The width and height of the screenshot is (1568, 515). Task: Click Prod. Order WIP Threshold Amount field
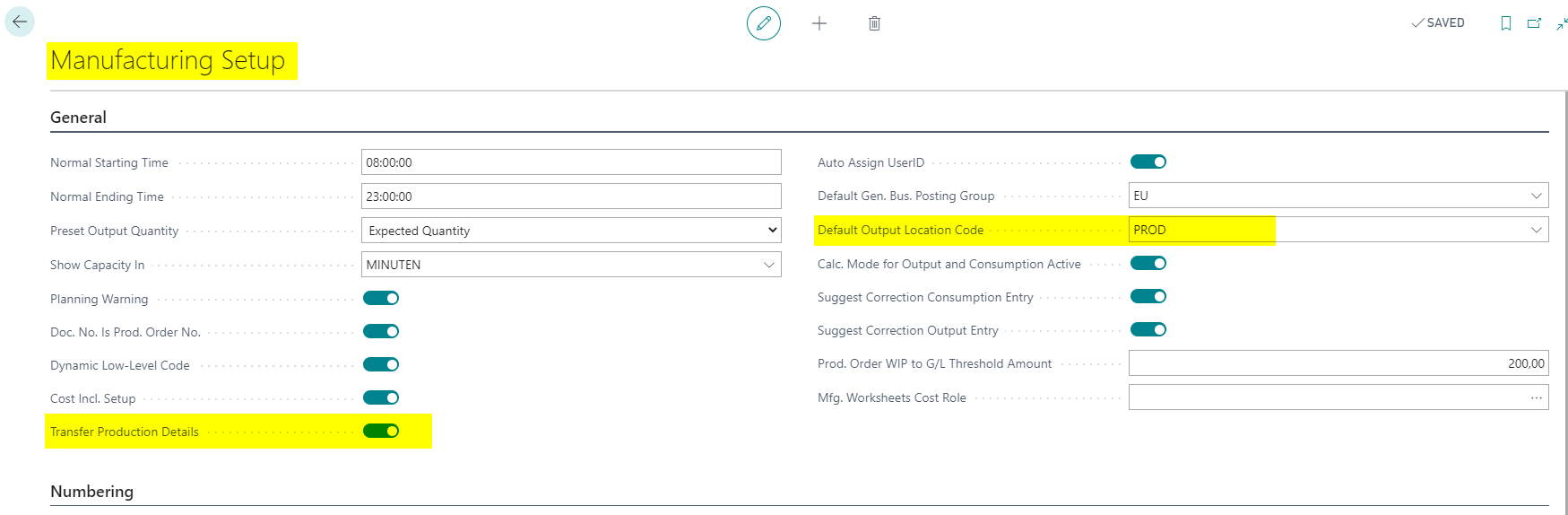pyautogui.click(x=1338, y=363)
